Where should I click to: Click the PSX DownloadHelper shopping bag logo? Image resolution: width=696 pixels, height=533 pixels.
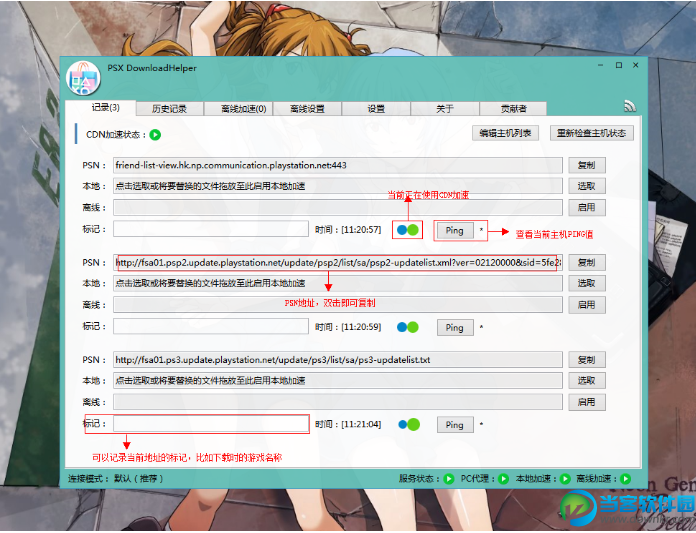(x=83, y=79)
